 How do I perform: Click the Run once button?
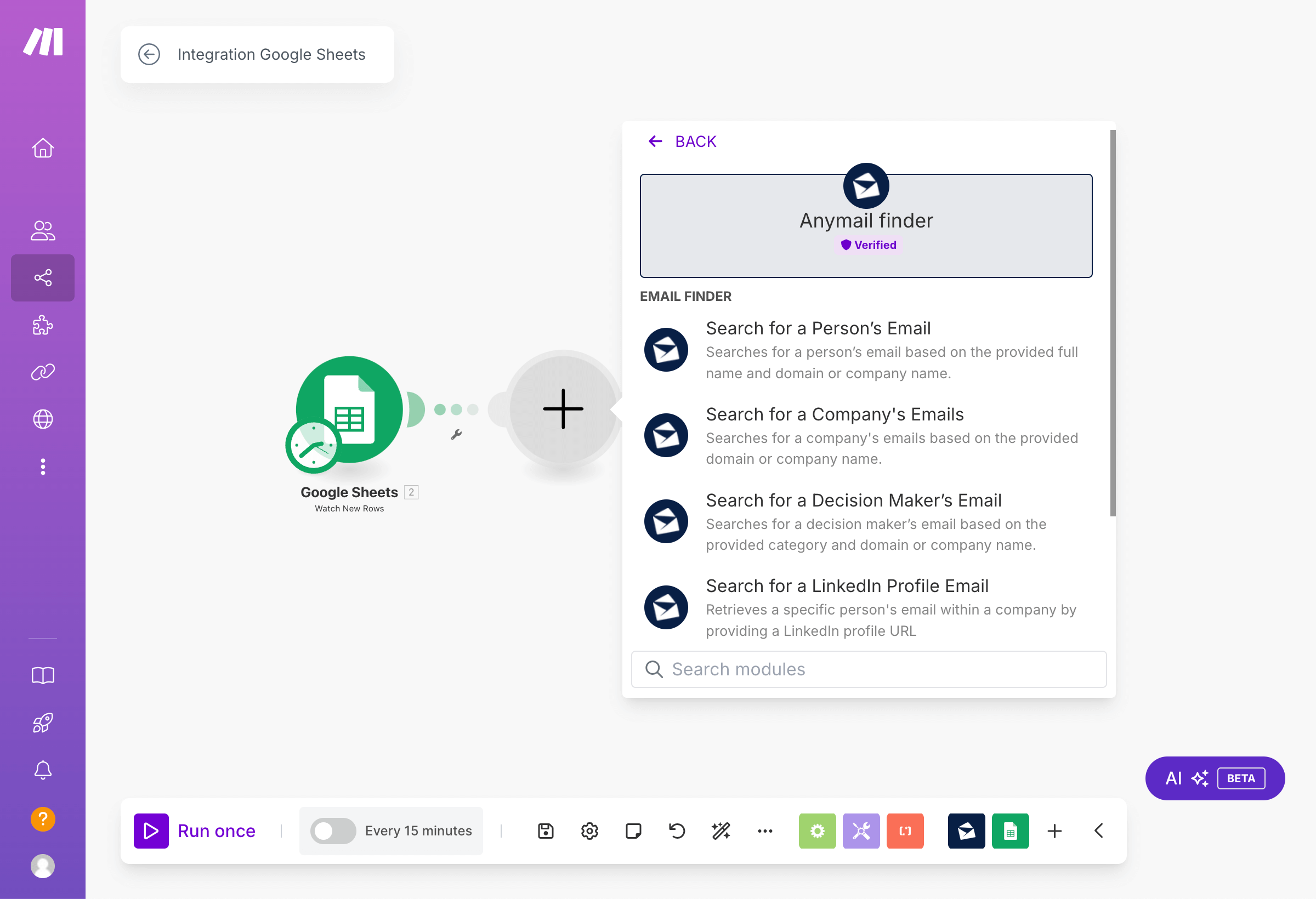click(195, 830)
